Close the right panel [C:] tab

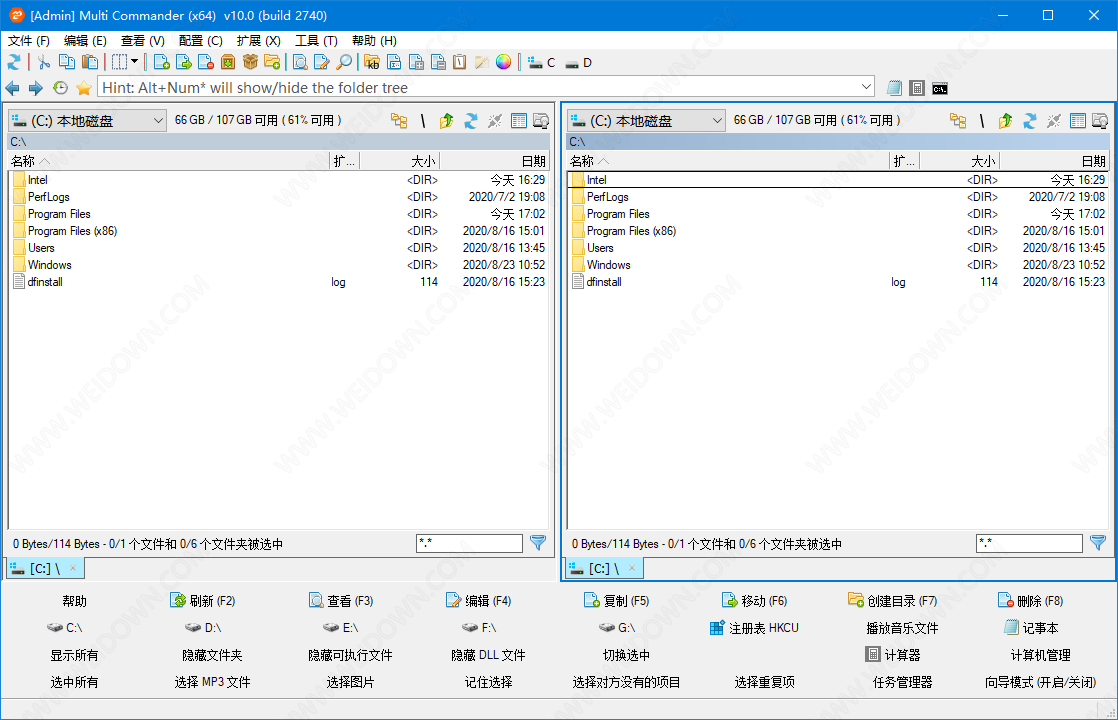632,568
